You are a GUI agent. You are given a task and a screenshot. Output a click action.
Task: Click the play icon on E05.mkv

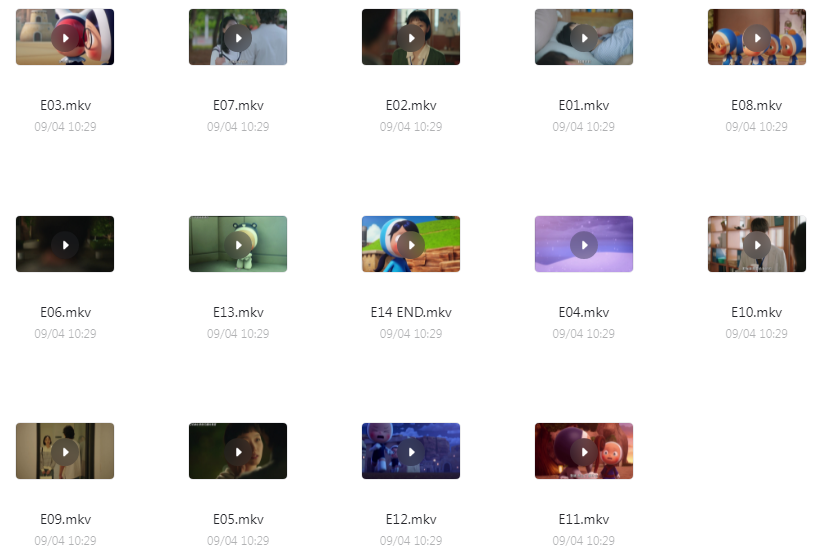pyautogui.click(x=238, y=452)
